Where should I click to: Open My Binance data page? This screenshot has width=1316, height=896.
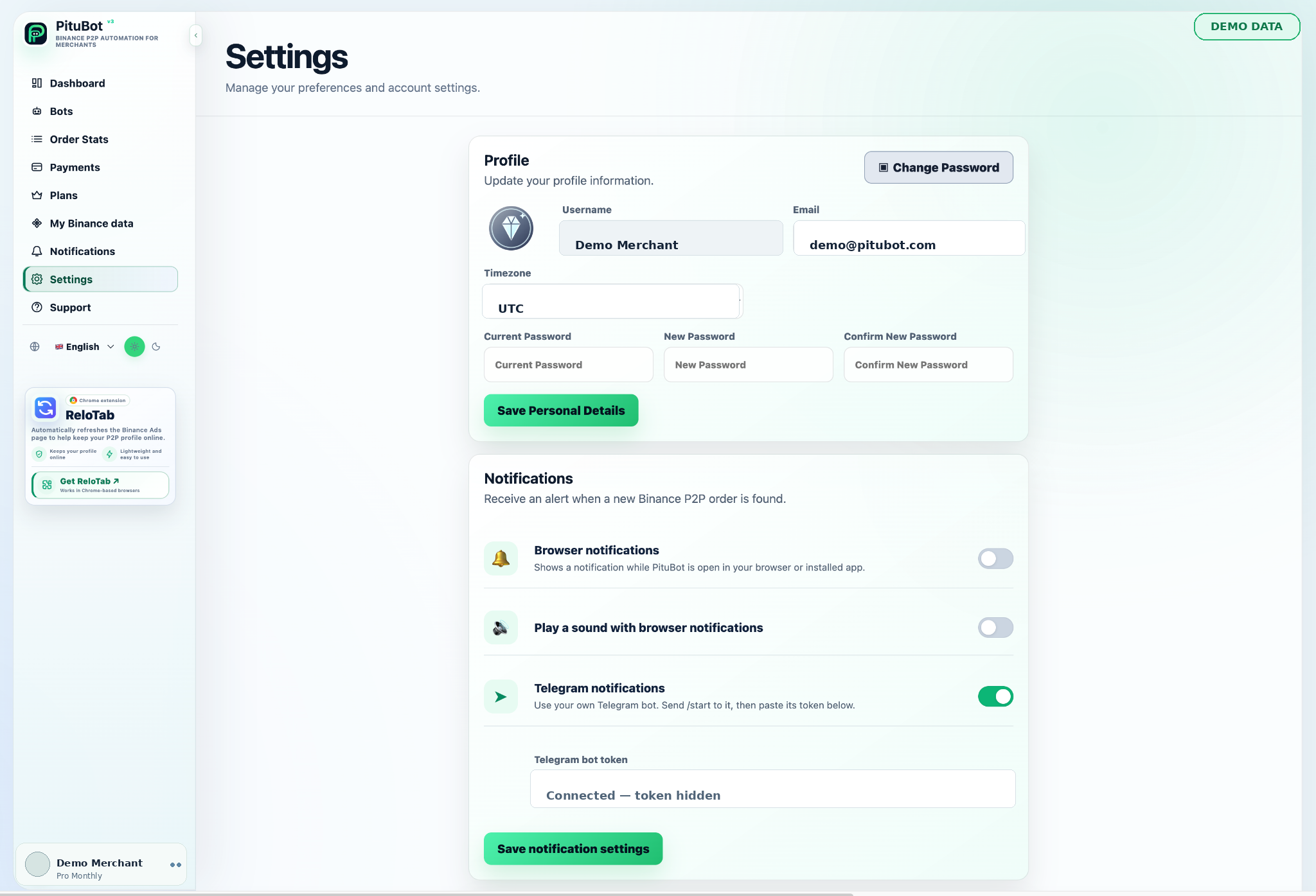point(100,223)
